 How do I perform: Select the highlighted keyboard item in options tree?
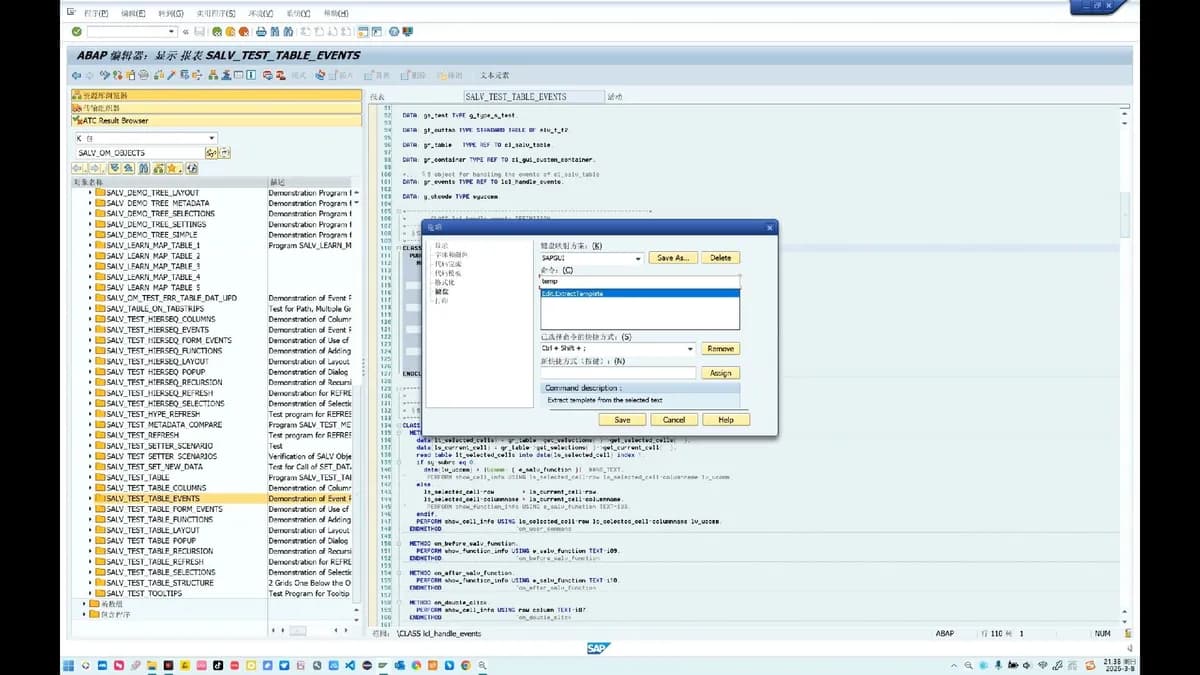(440, 290)
